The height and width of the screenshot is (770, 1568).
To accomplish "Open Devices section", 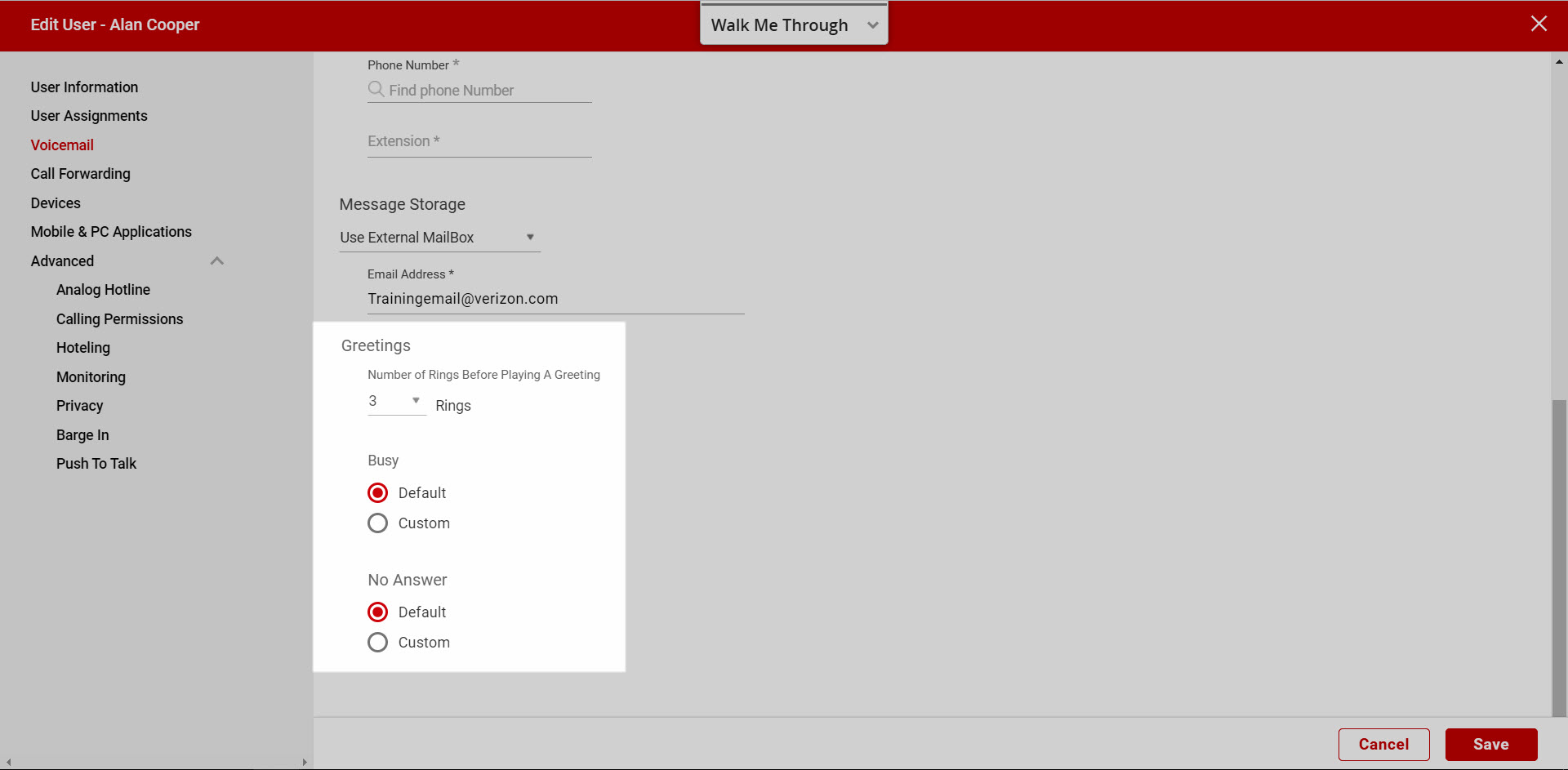I will click(x=56, y=203).
